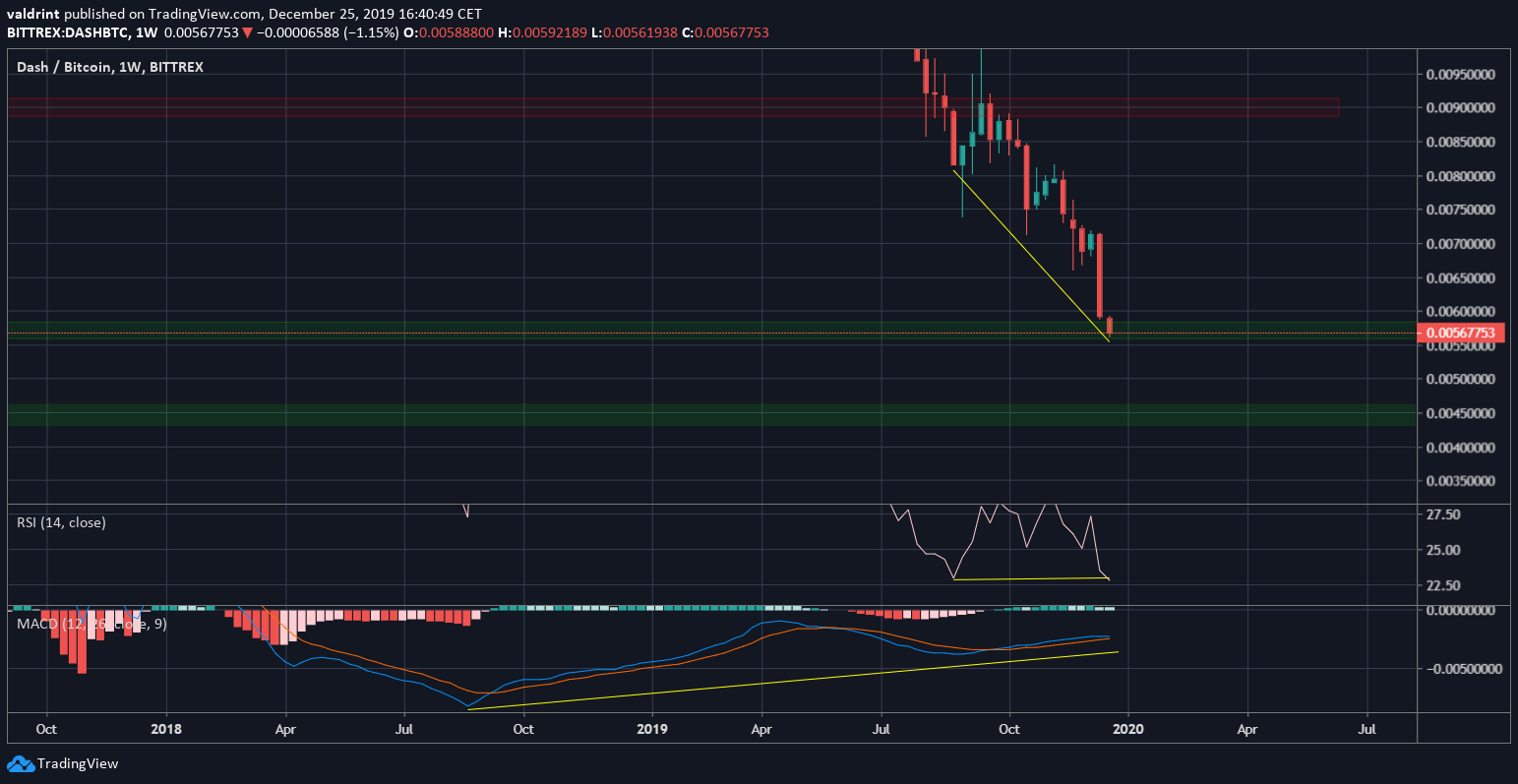1518x784 pixels.
Task: Toggle the MACD (12, 26, close, 9) legend
Action: tap(91, 623)
